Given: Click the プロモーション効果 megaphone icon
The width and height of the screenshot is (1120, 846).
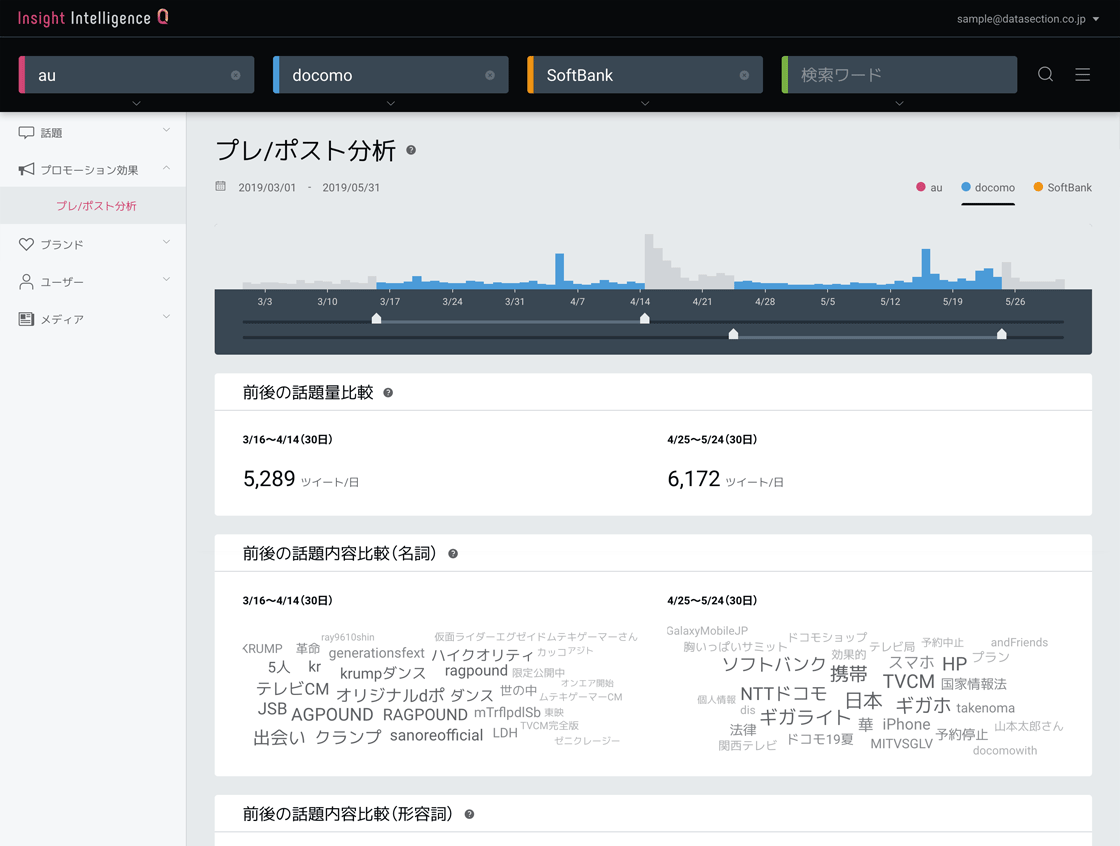Looking at the screenshot, I should pyautogui.click(x=26, y=169).
